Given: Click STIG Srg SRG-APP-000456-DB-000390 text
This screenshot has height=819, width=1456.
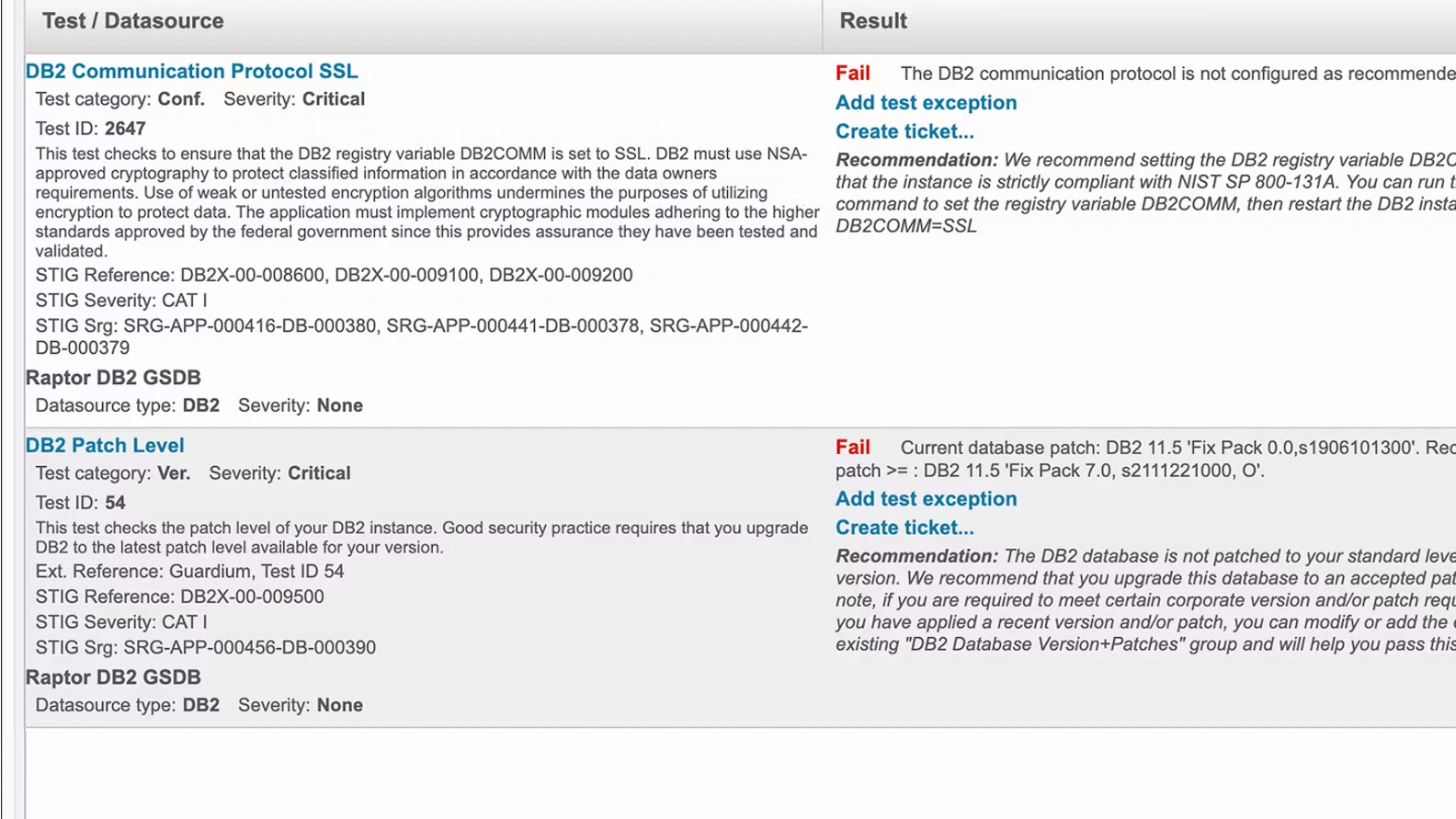Looking at the screenshot, I should tap(205, 648).
